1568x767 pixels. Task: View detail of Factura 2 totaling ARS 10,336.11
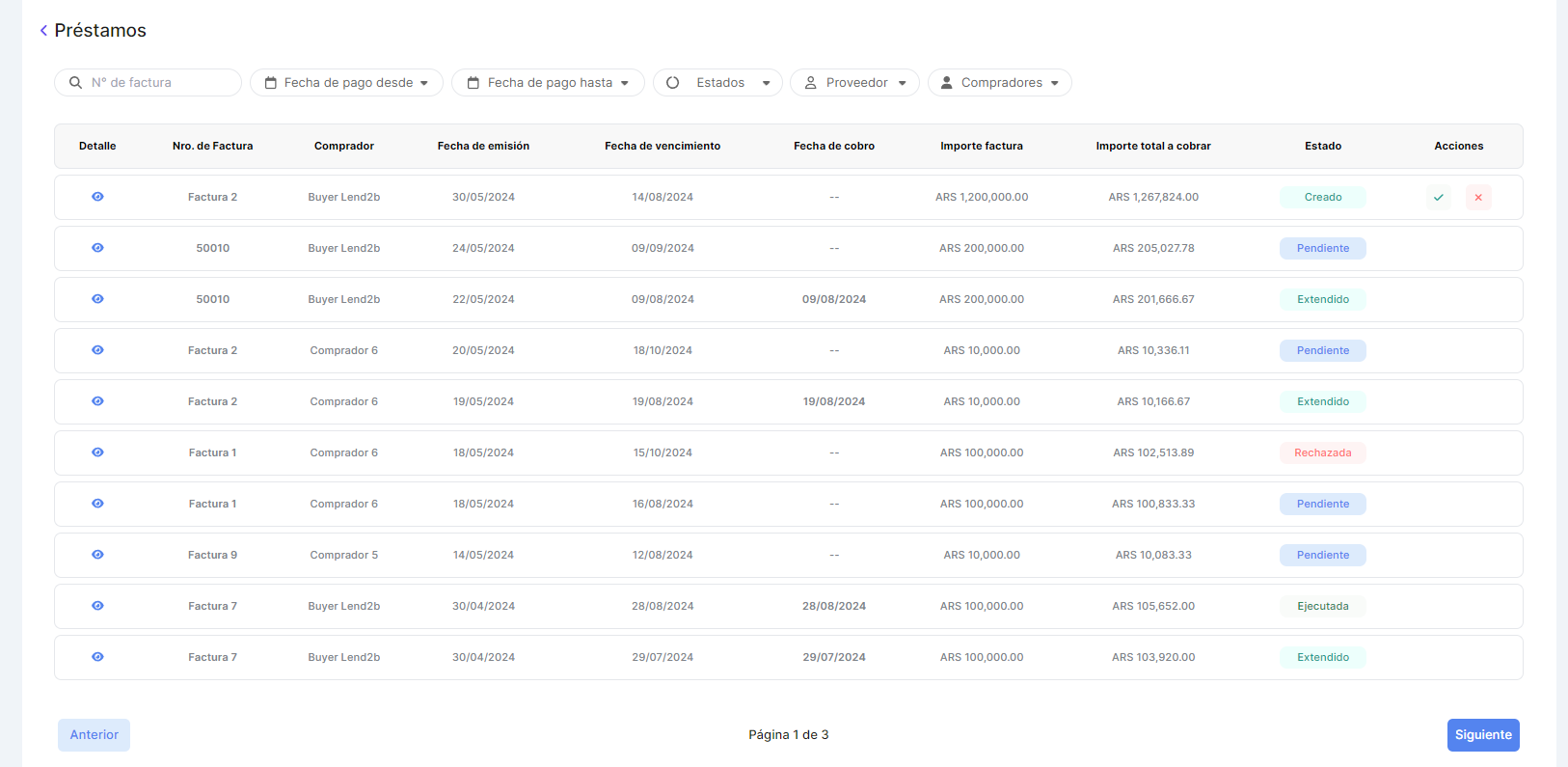point(97,350)
